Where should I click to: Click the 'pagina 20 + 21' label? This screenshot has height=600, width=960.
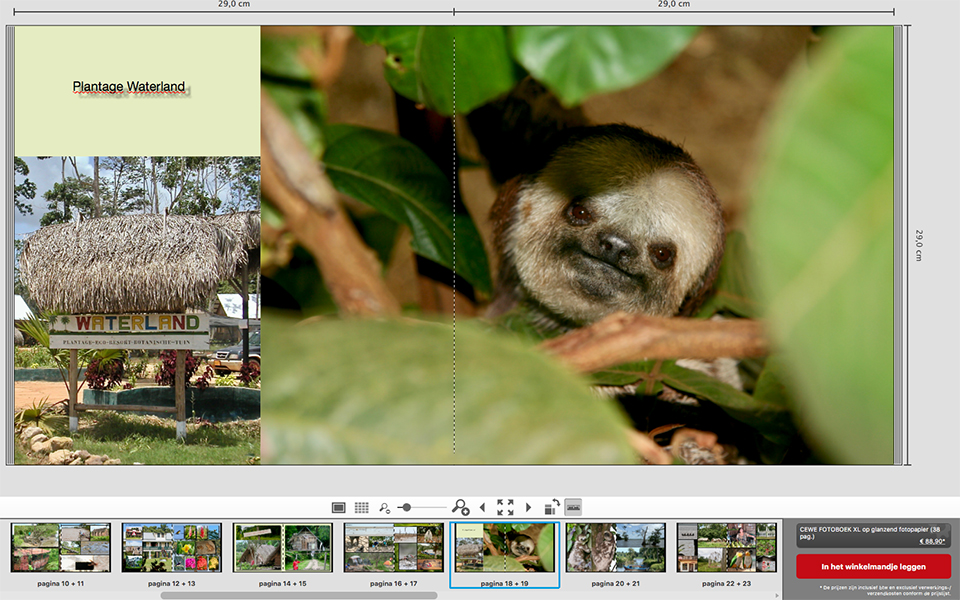(x=615, y=583)
